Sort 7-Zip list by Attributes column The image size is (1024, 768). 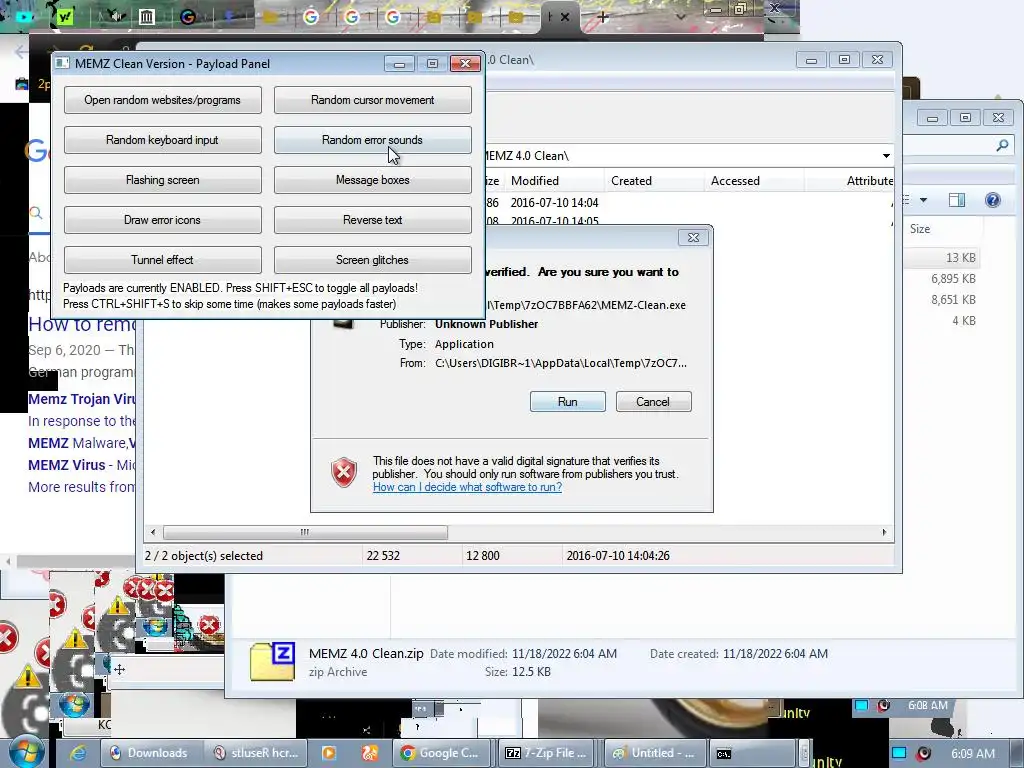tap(869, 181)
